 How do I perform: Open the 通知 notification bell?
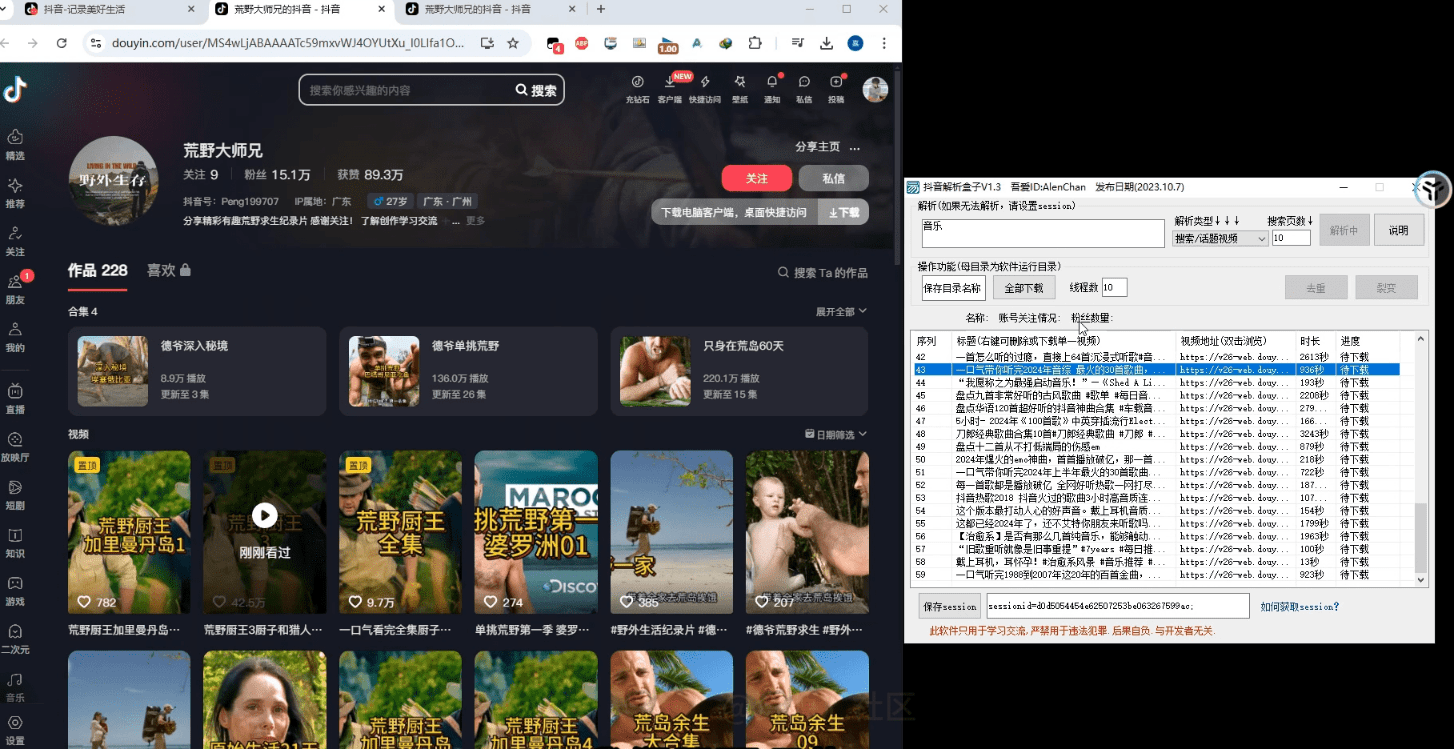click(771, 89)
